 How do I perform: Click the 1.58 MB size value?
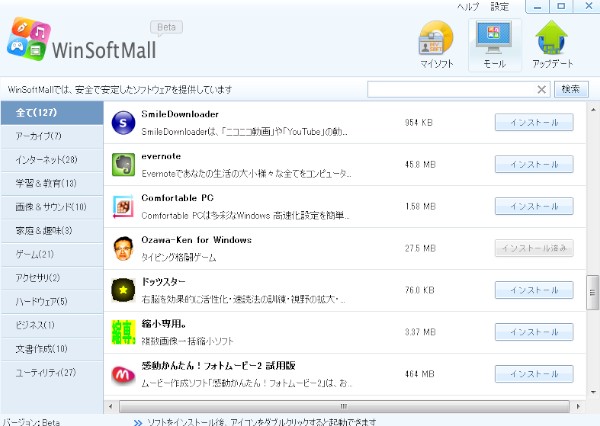tap(420, 207)
